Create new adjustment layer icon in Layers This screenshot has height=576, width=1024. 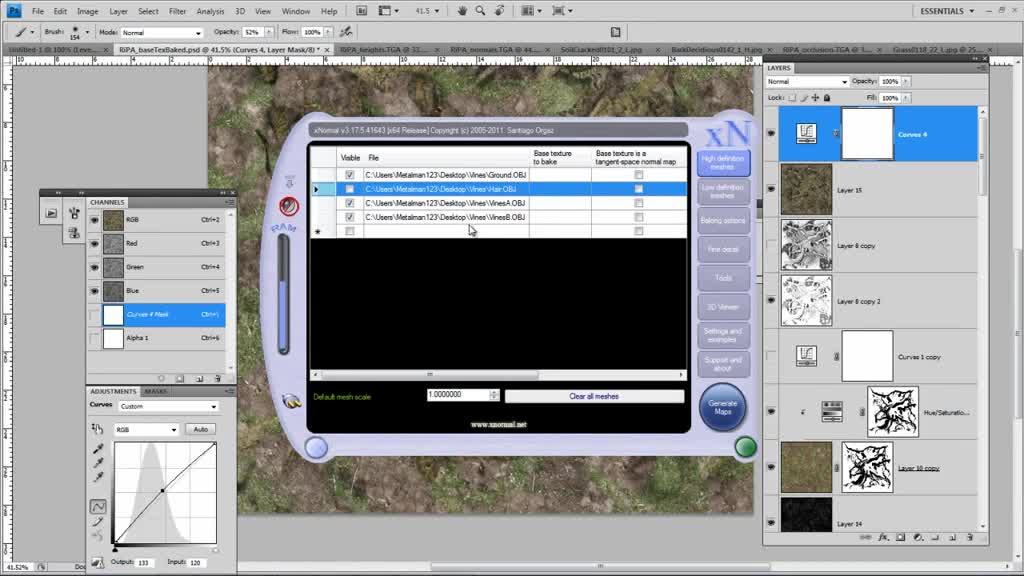[918, 537]
